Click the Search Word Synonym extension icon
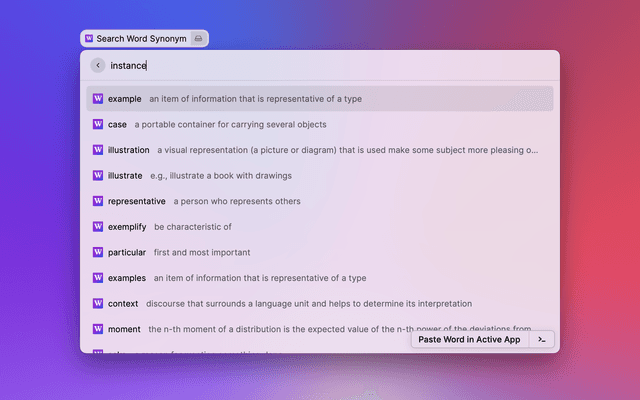 pos(90,39)
